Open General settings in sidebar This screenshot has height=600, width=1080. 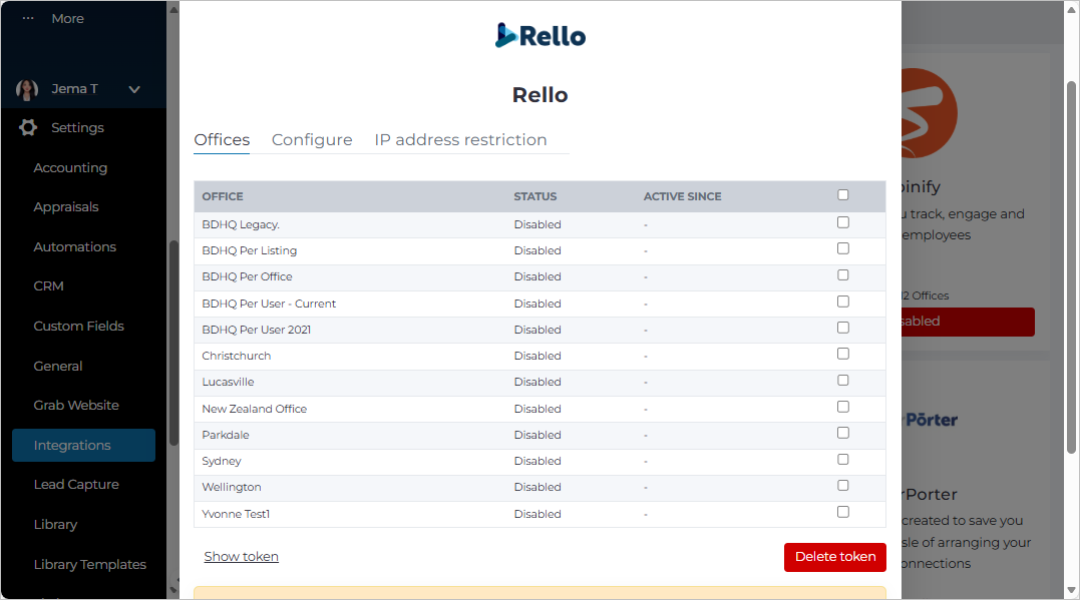(58, 366)
